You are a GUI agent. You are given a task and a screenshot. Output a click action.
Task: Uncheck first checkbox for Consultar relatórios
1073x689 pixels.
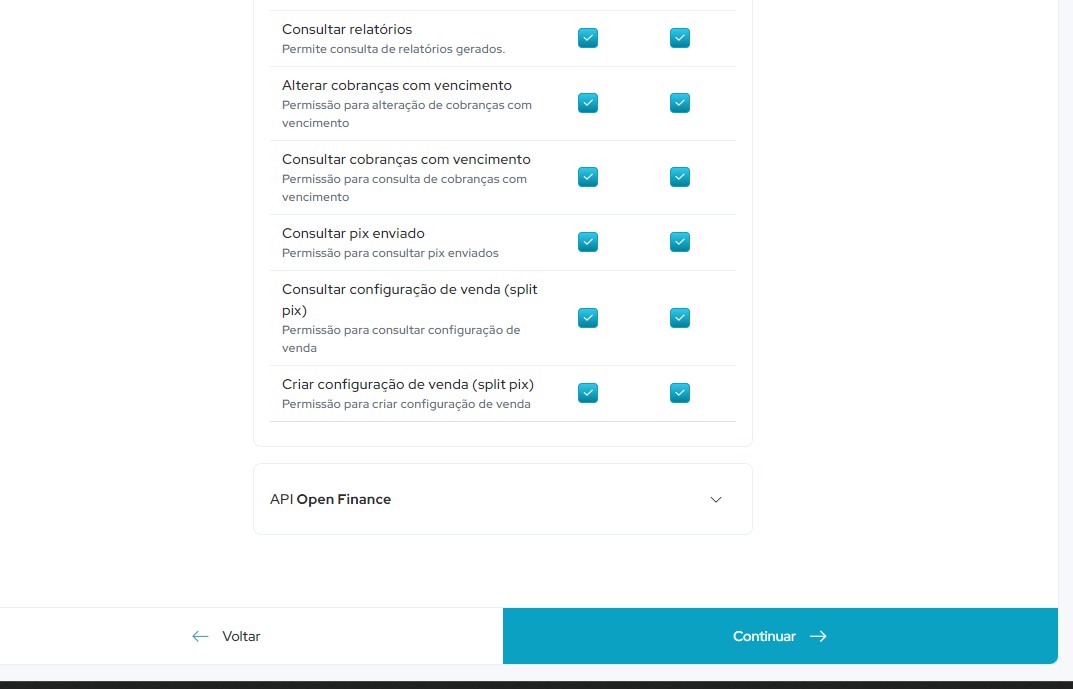[588, 38]
